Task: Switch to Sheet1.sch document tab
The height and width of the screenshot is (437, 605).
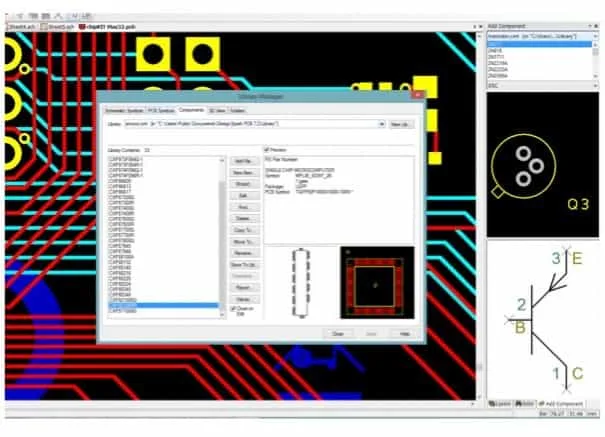Action: [x=20, y=26]
